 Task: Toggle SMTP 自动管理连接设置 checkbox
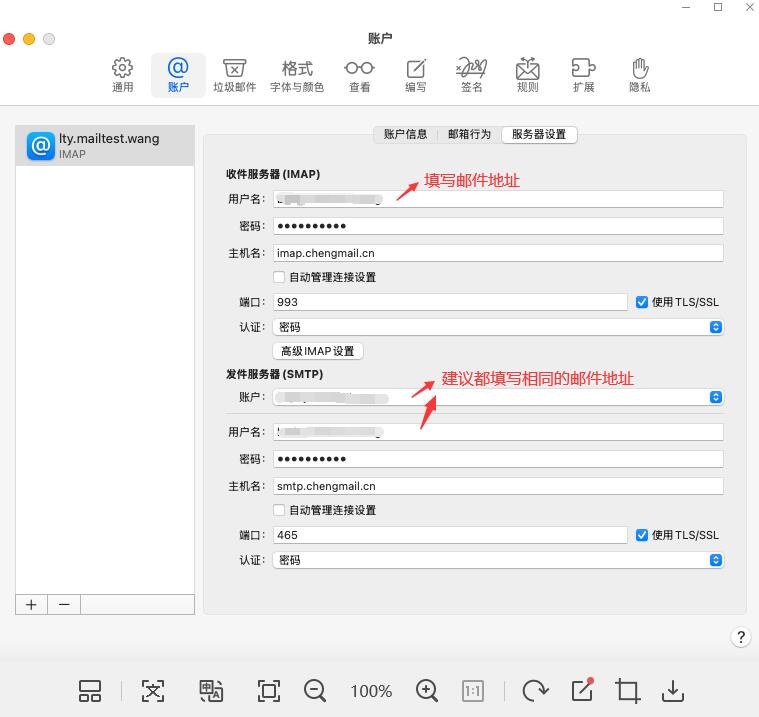279,510
